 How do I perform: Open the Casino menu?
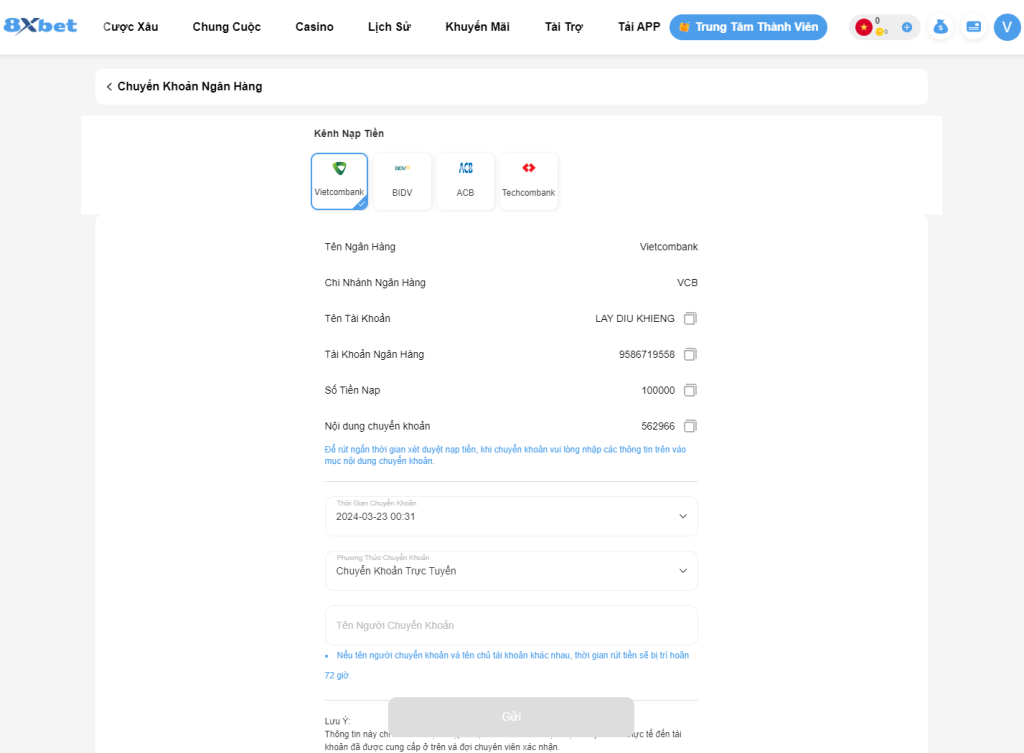coord(314,27)
